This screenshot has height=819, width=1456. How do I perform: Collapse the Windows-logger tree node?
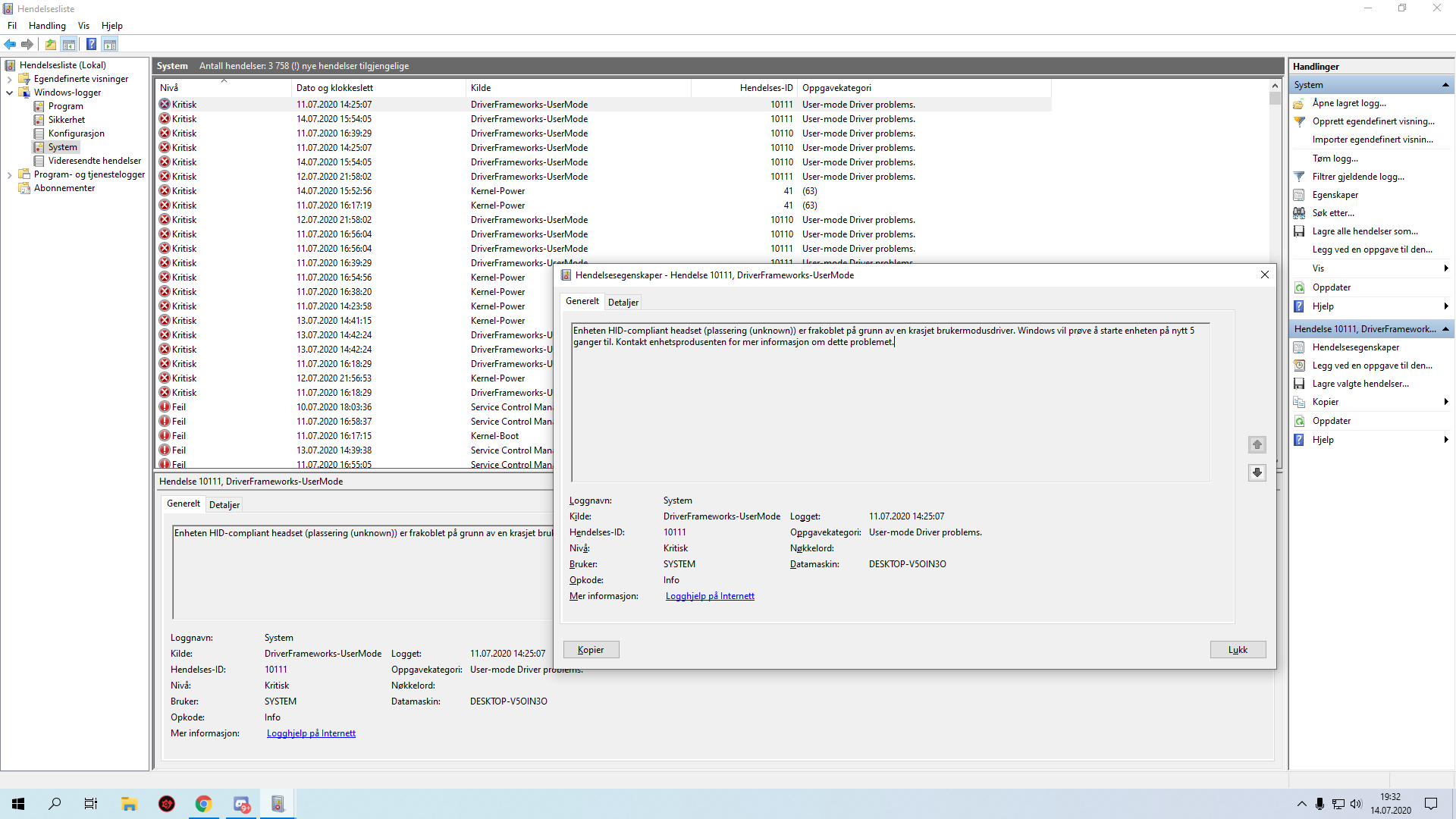click(x=9, y=93)
